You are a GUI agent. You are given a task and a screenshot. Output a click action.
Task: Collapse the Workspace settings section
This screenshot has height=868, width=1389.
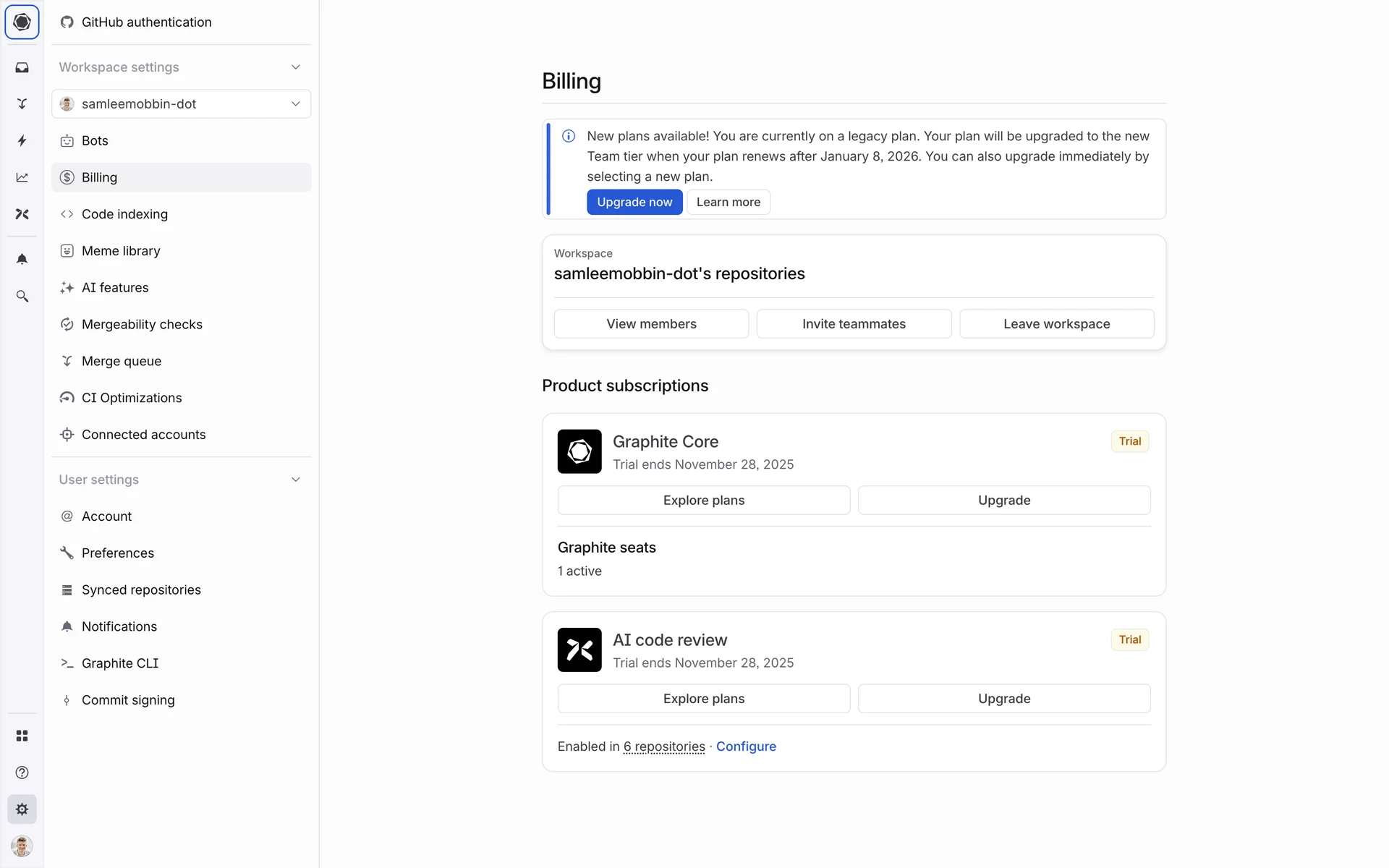point(295,67)
